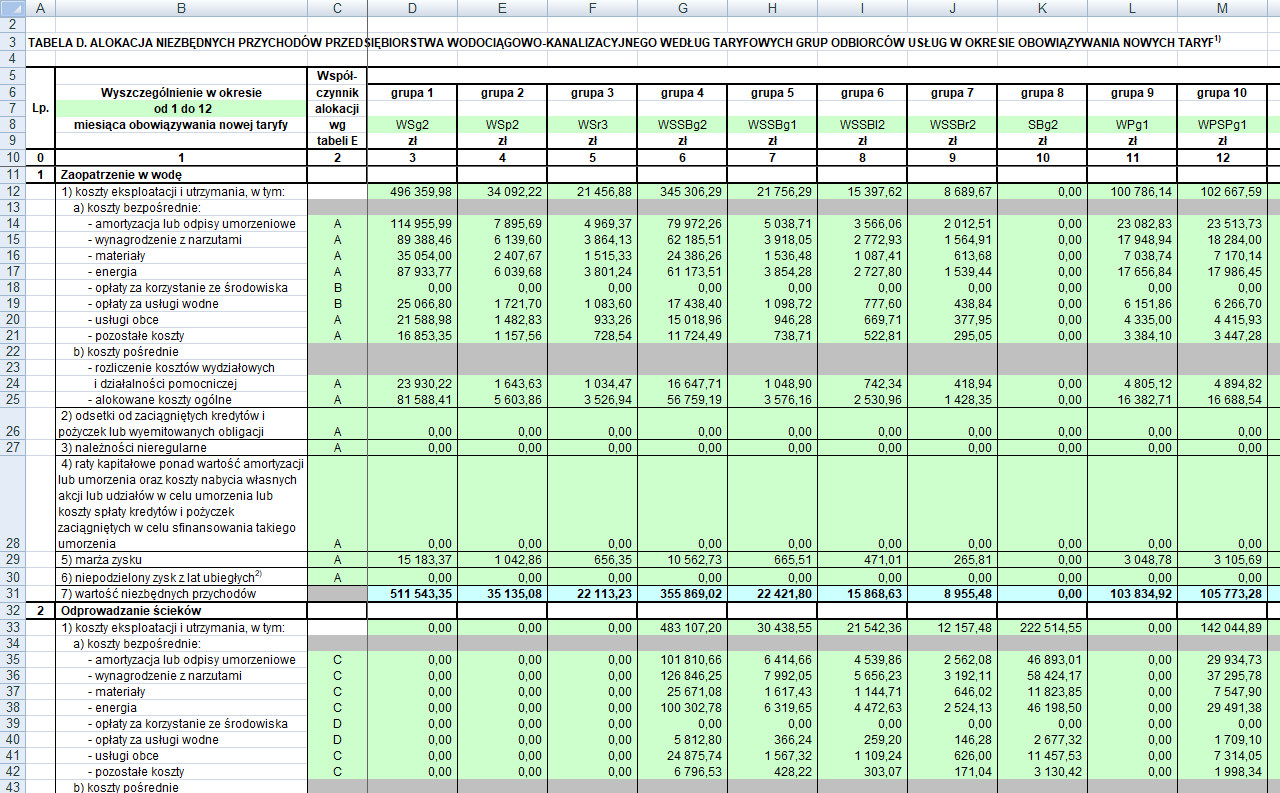Select the 'wartość niezbędnych przychodów' label cell
The width and height of the screenshot is (1280, 793).
click(181, 594)
